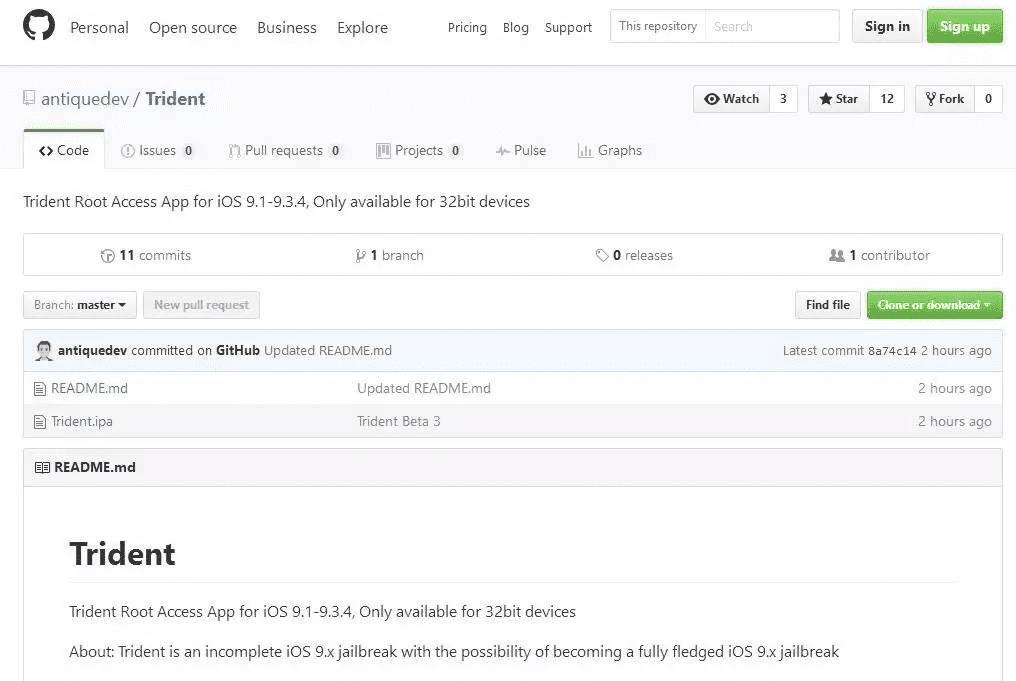The width and height of the screenshot is (1016, 681).
Task: Focus the repository search field
Action: [772, 27]
